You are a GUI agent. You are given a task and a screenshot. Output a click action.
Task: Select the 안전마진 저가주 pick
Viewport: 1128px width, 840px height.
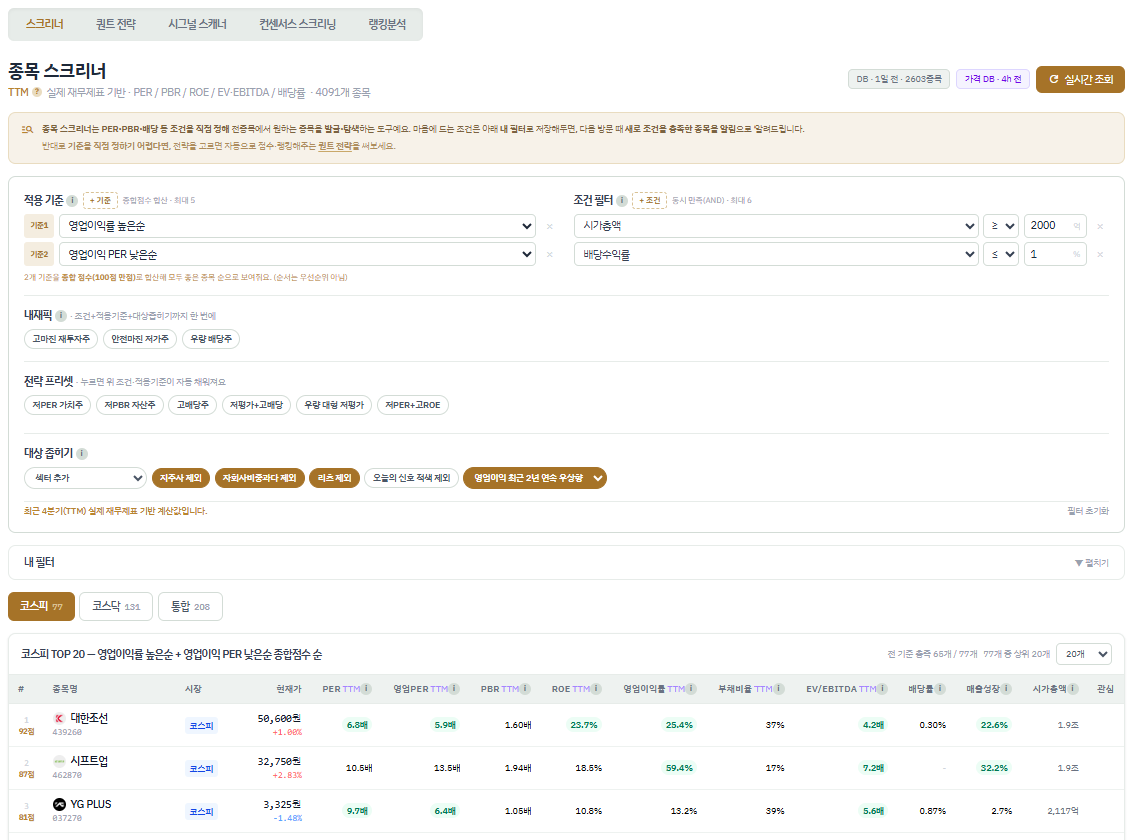[x=140, y=339]
